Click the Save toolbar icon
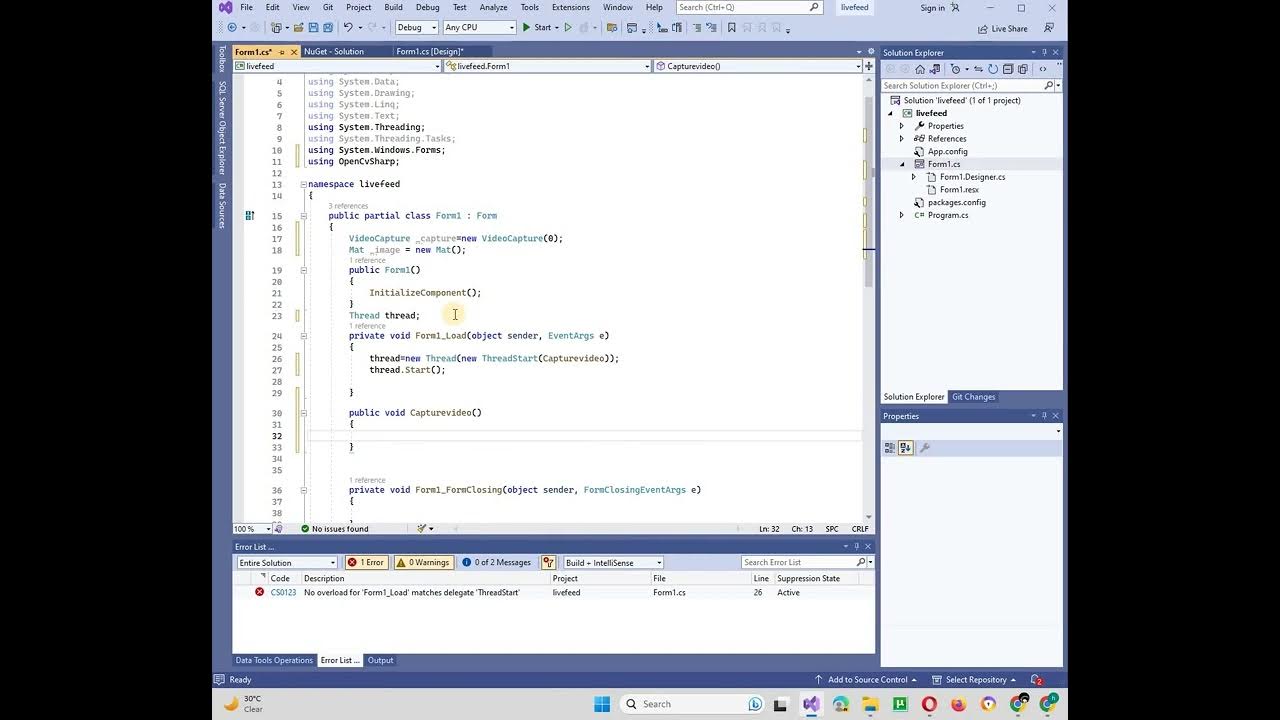Image resolution: width=1280 pixels, height=720 pixels. (313, 28)
